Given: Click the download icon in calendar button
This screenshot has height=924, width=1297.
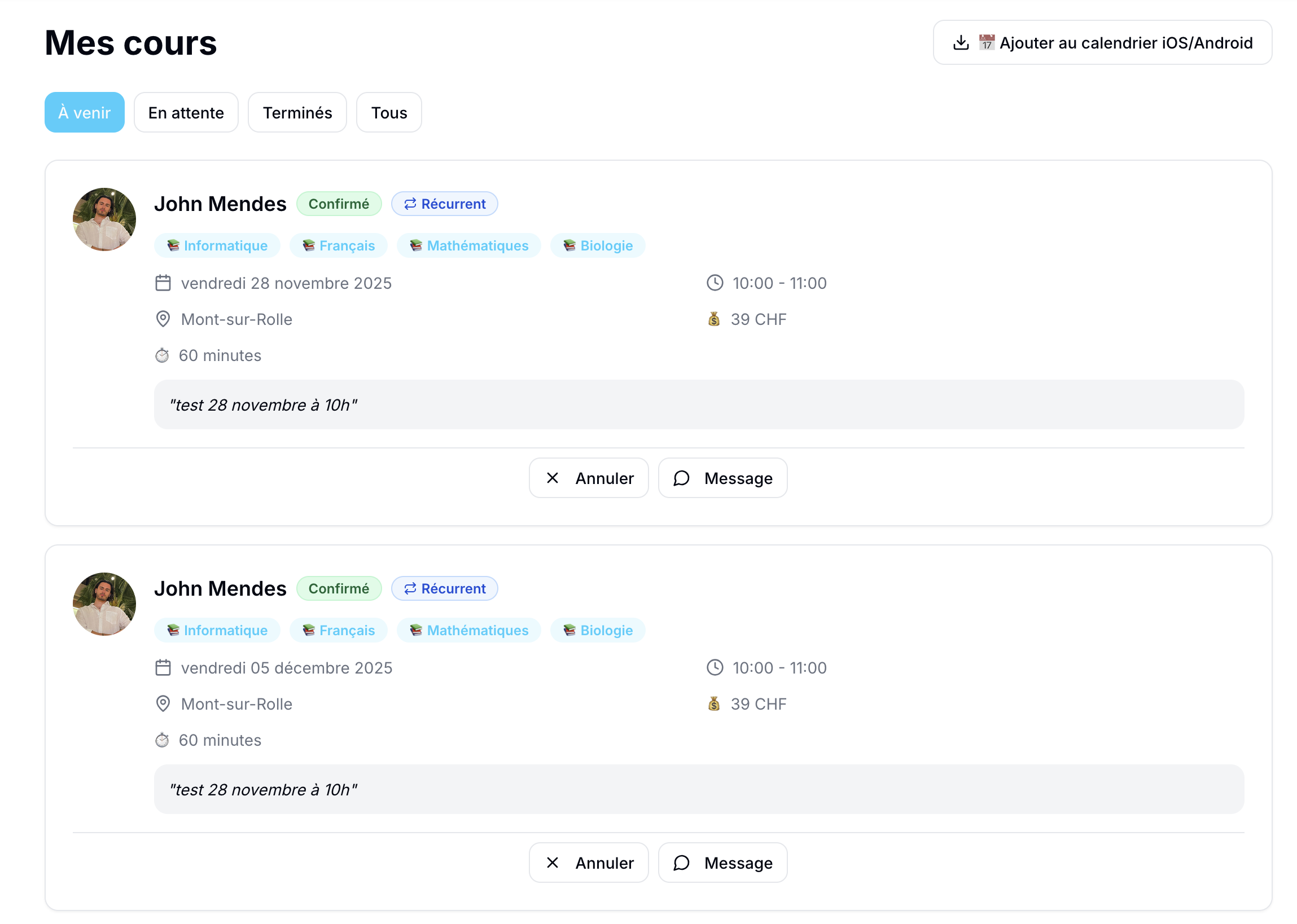Looking at the screenshot, I should pyautogui.click(x=961, y=43).
